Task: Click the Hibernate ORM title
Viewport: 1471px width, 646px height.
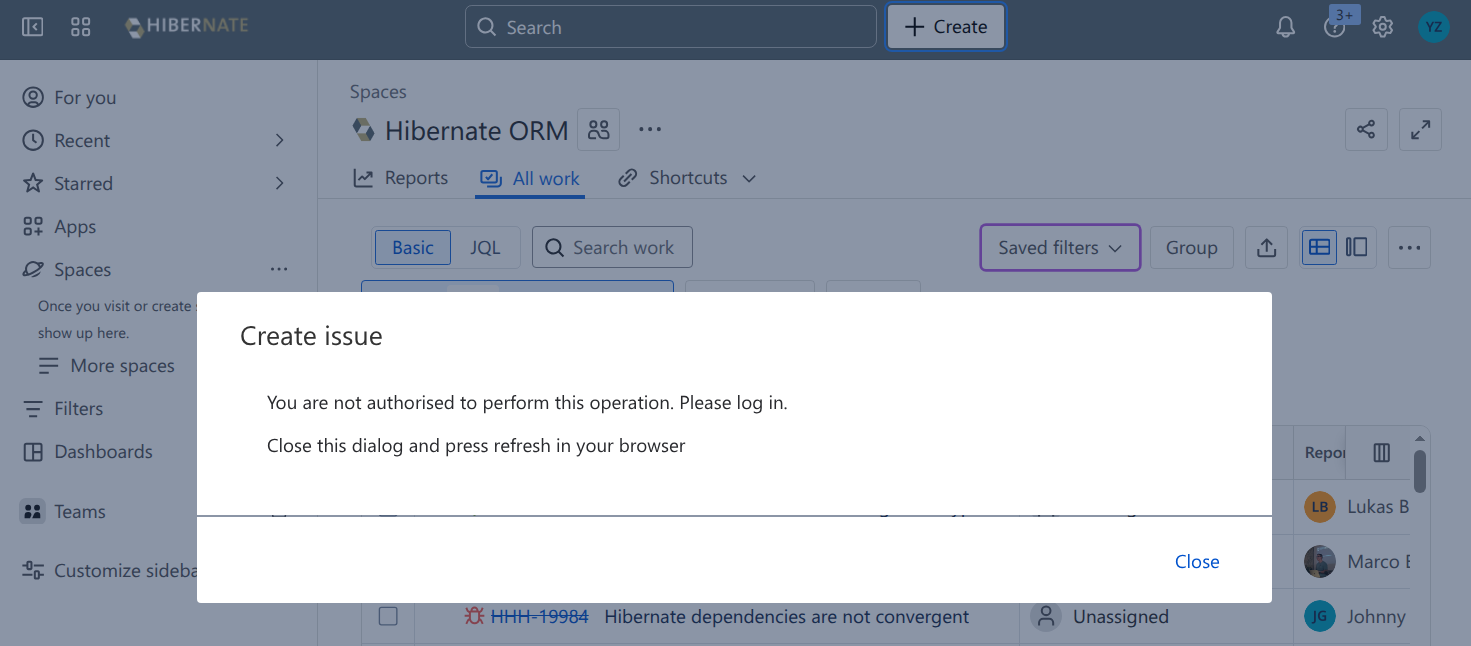Action: click(476, 130)
